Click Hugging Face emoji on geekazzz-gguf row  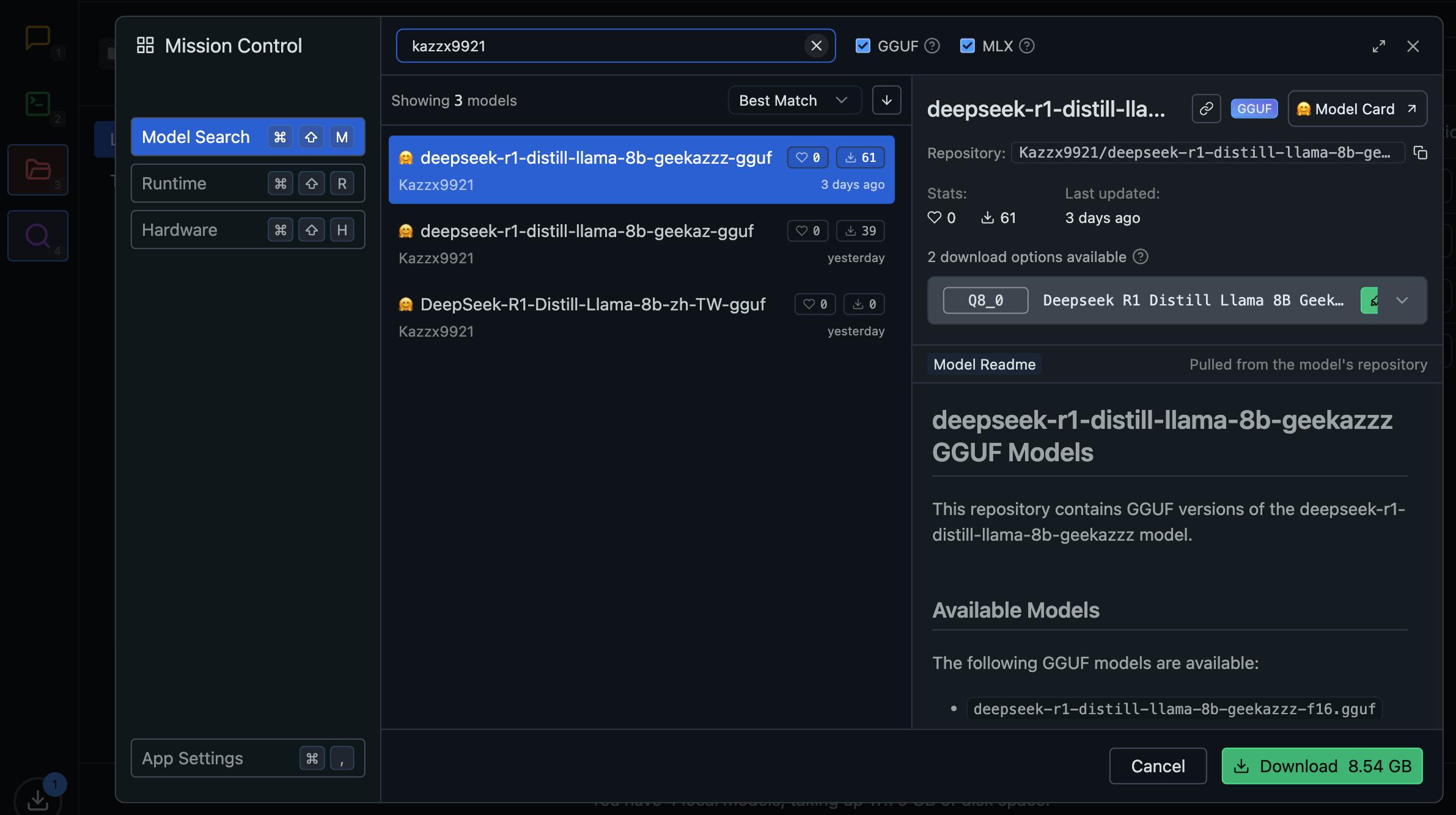point(406,158)
